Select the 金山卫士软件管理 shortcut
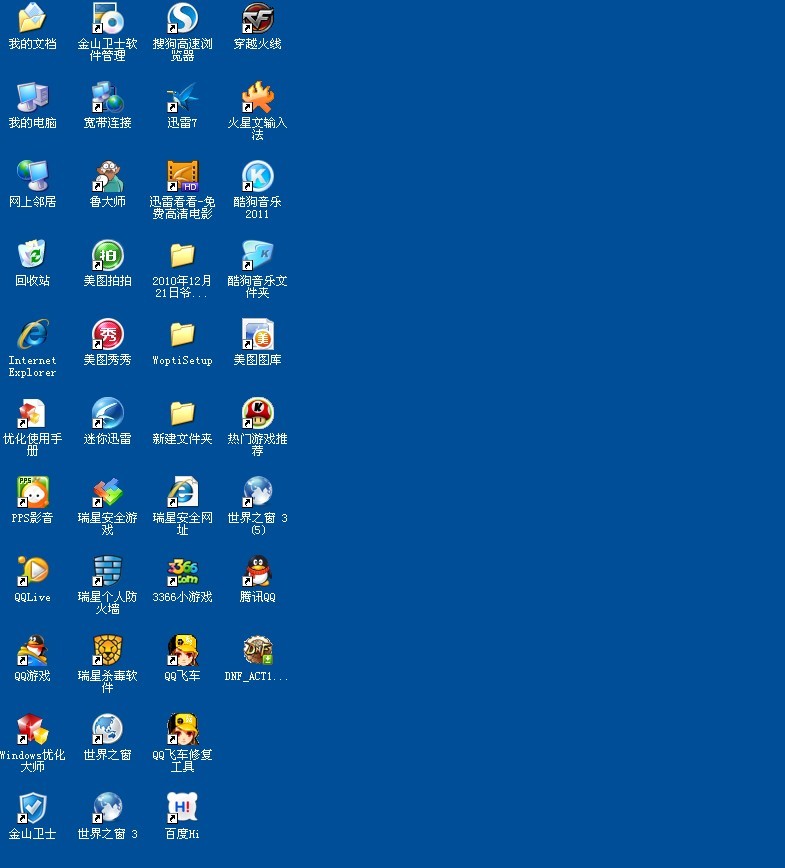The width and height of the screenshot is (785, 868). pos(107,18)
